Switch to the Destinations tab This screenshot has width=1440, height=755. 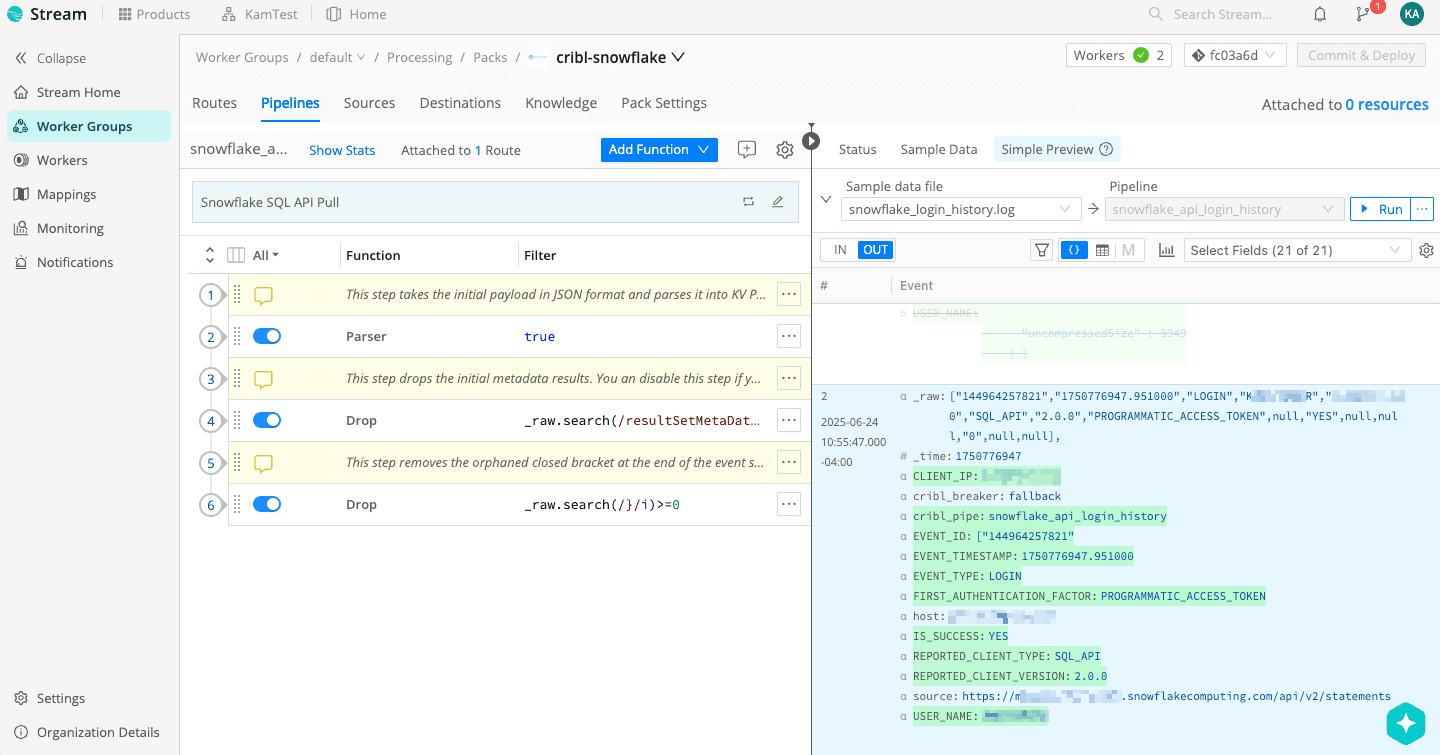pyautogui.click(x=460, y=103)
